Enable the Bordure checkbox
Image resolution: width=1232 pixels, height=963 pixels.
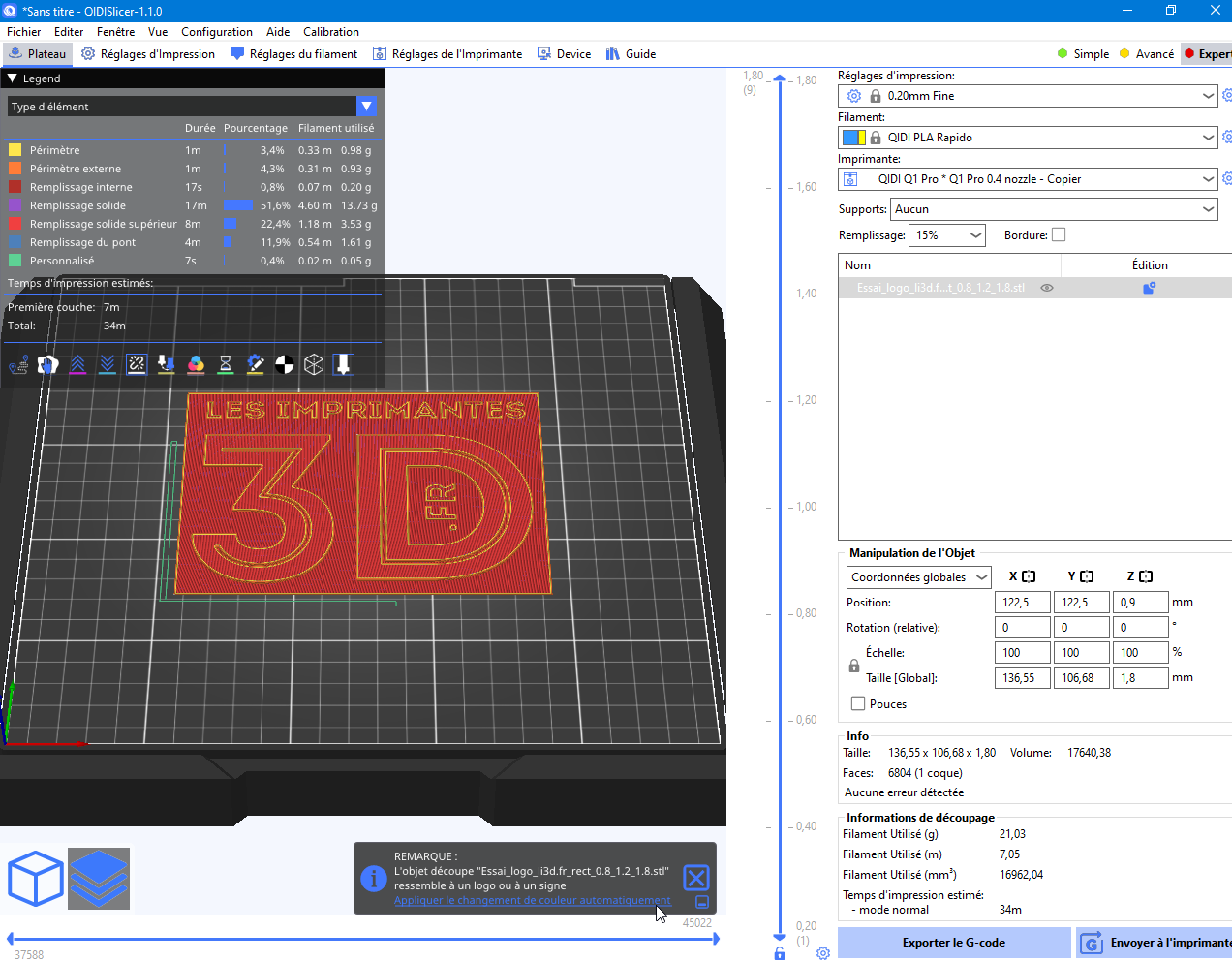[1059, 234]
